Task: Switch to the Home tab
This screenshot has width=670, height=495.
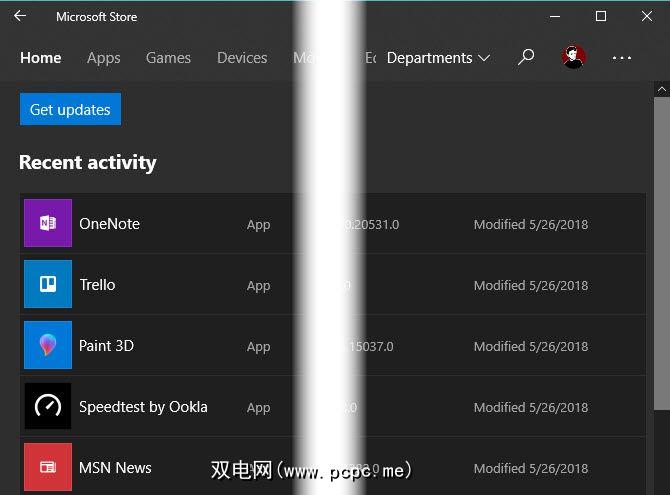Action: [41, 58]
